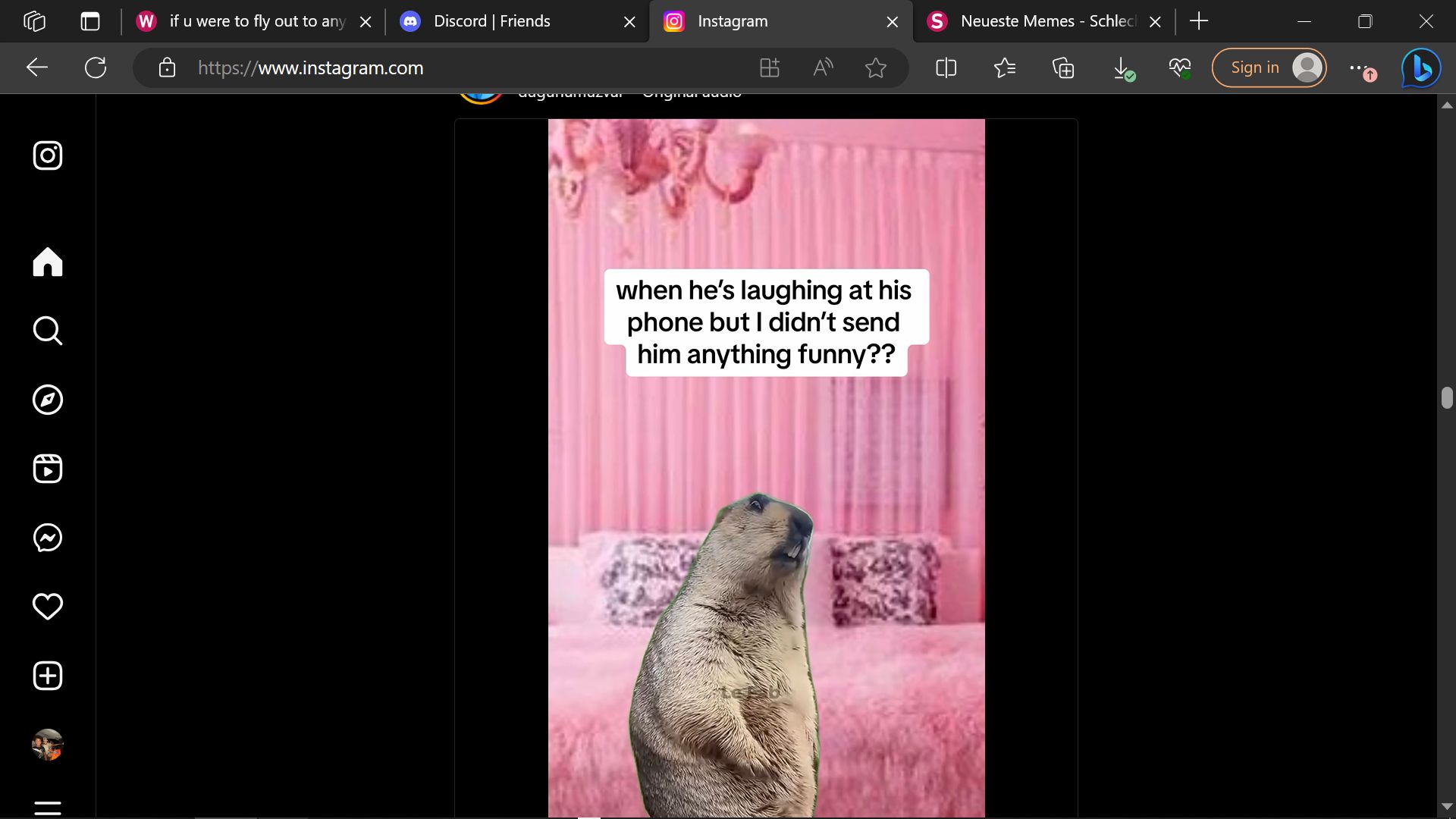Open the Reels icon in sidebar
Screen dimensions: 1456x819
pos(47,469)
